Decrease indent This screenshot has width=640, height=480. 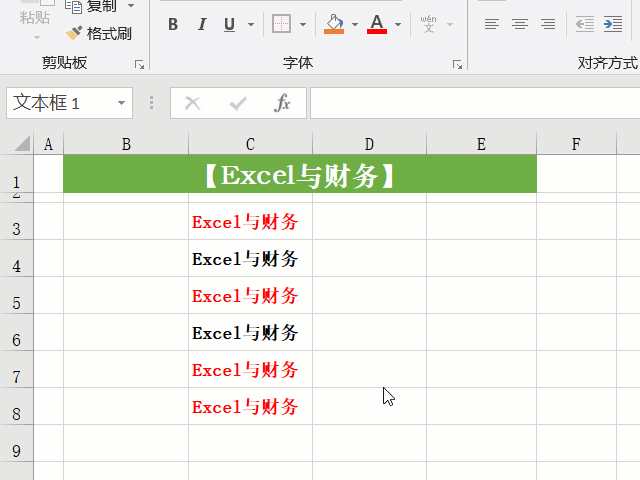[x=584, y=24]
